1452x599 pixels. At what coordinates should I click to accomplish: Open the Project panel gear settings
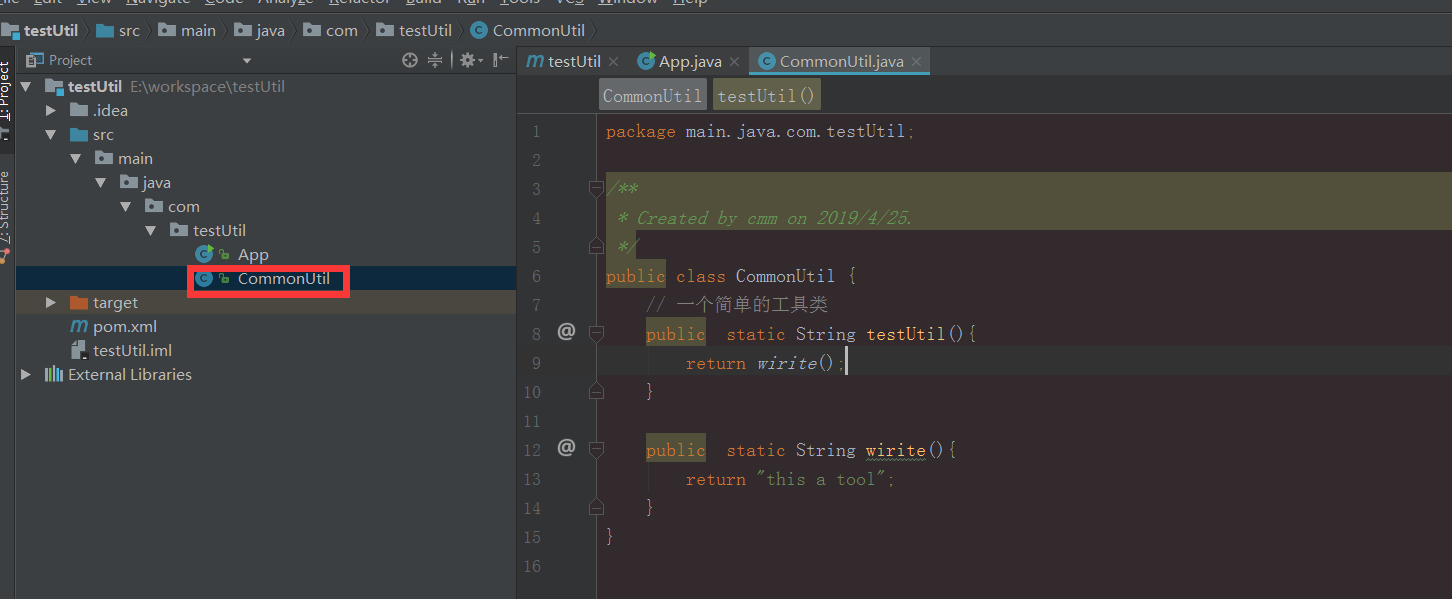(x=468, y=60)
